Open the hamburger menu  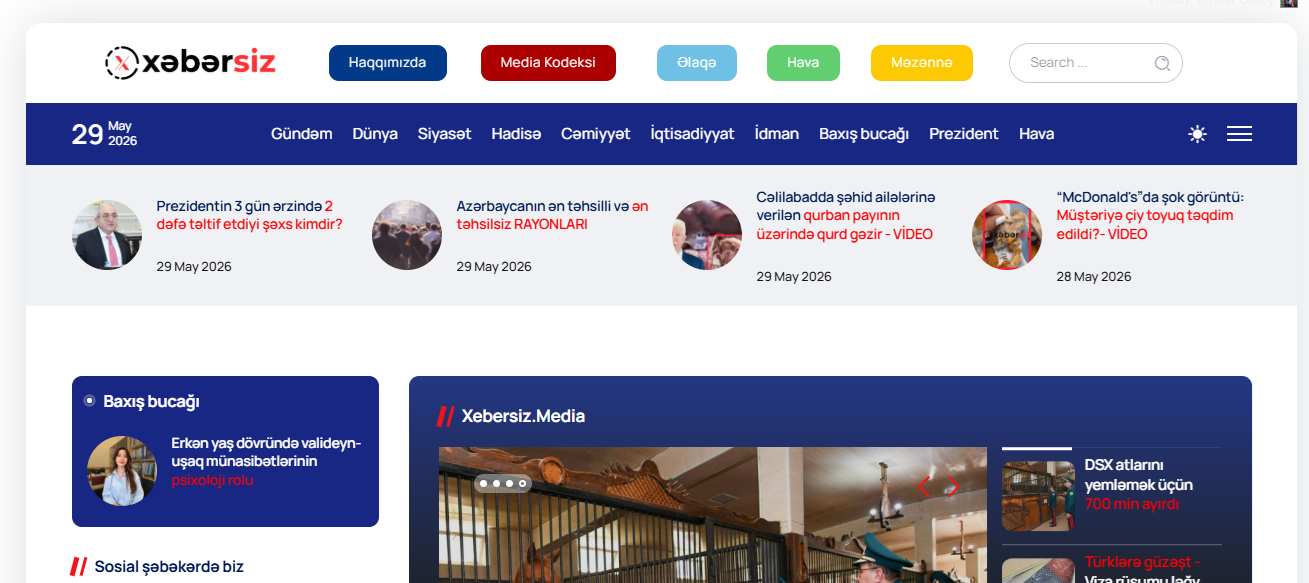click(x=1239, y=134)
